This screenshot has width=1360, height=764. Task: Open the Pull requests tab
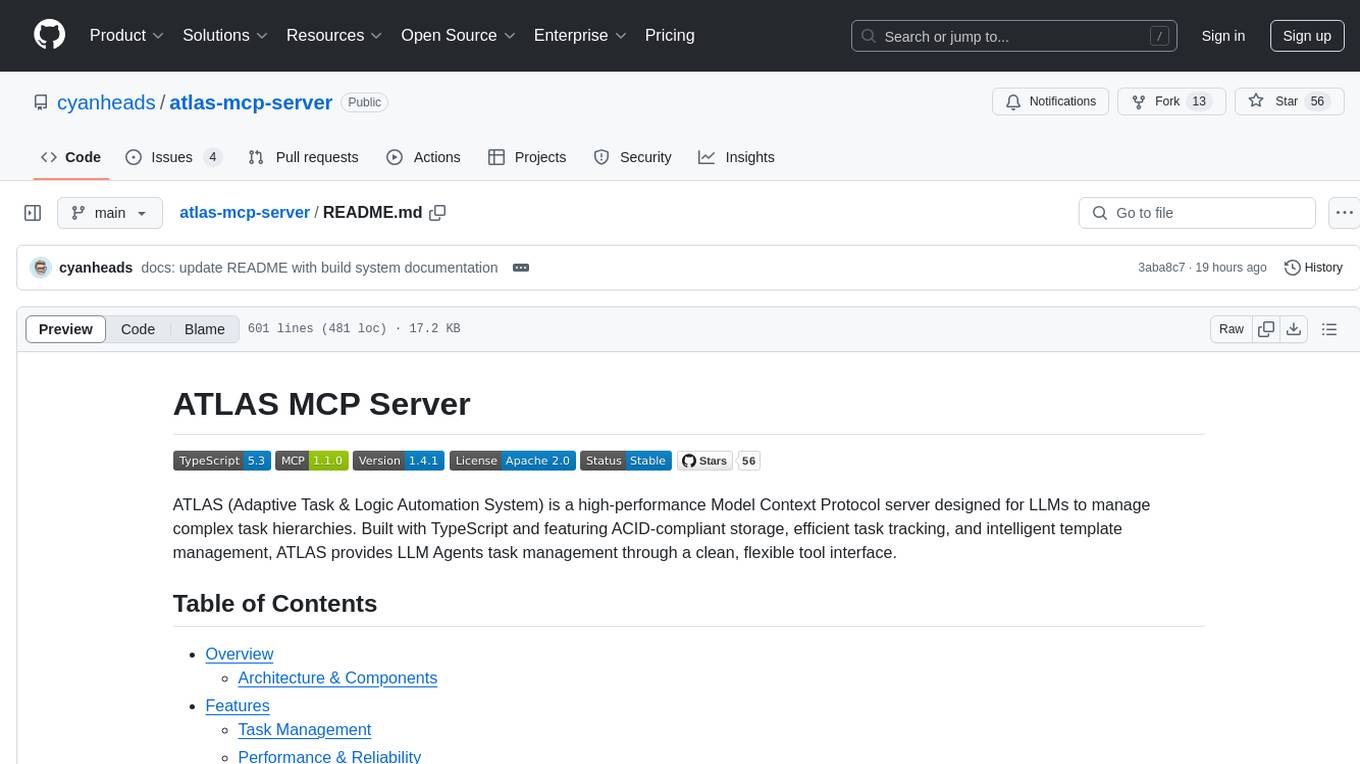[x=303, y=157]
